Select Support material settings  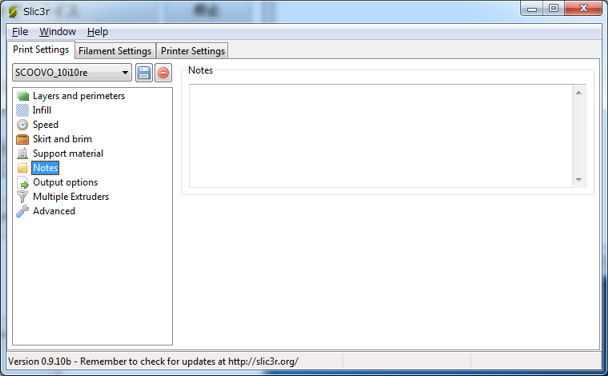(68, 154)
